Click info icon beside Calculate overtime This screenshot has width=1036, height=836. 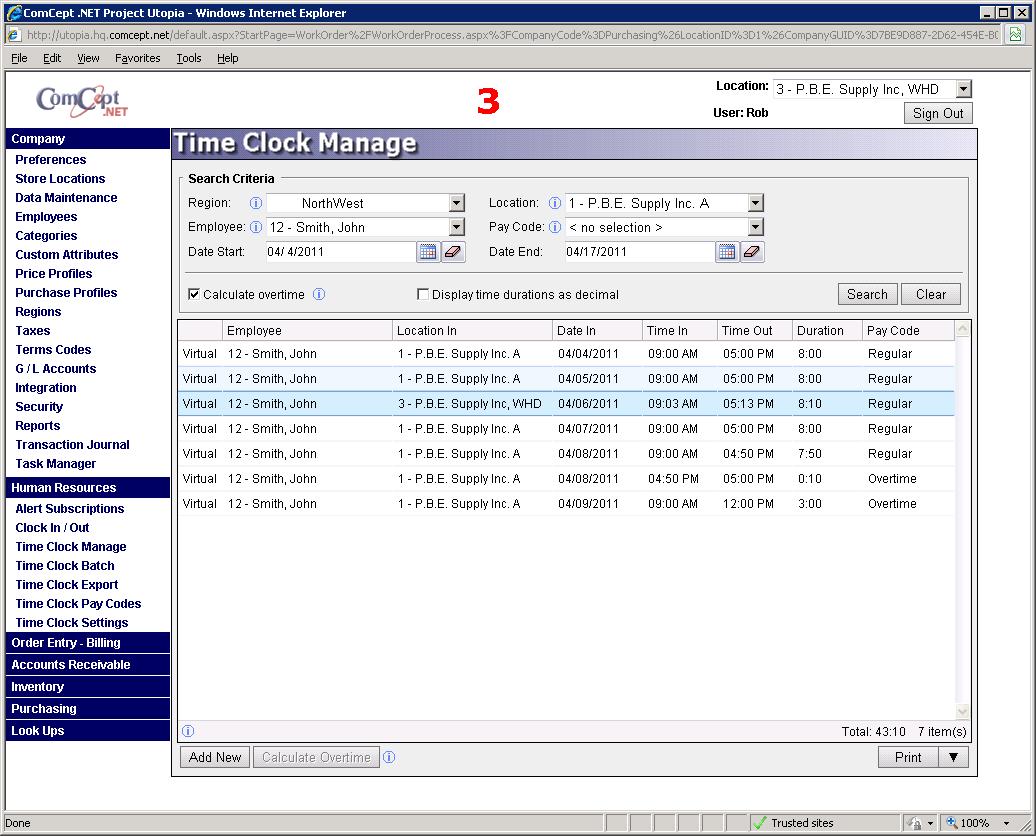click(319, 295)
